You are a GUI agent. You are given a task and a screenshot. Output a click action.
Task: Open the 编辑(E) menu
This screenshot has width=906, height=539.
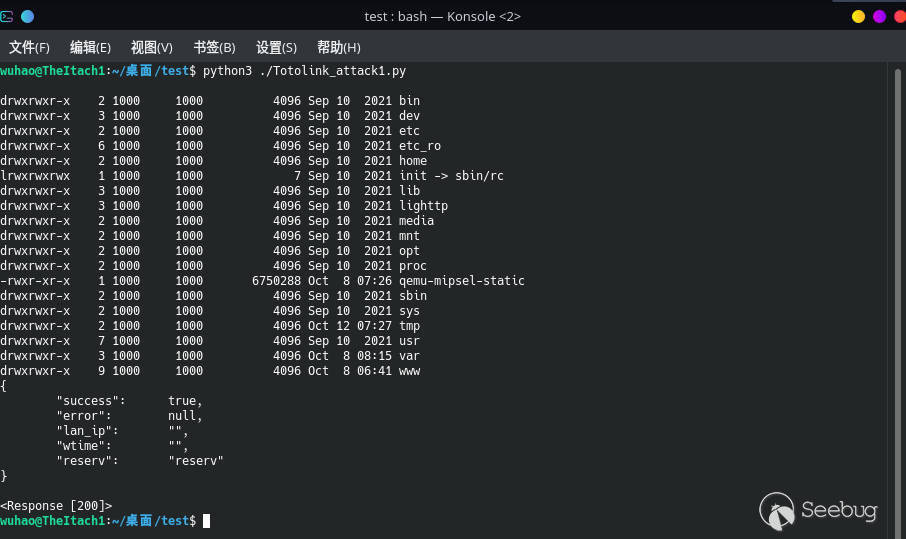click(90, 47)
